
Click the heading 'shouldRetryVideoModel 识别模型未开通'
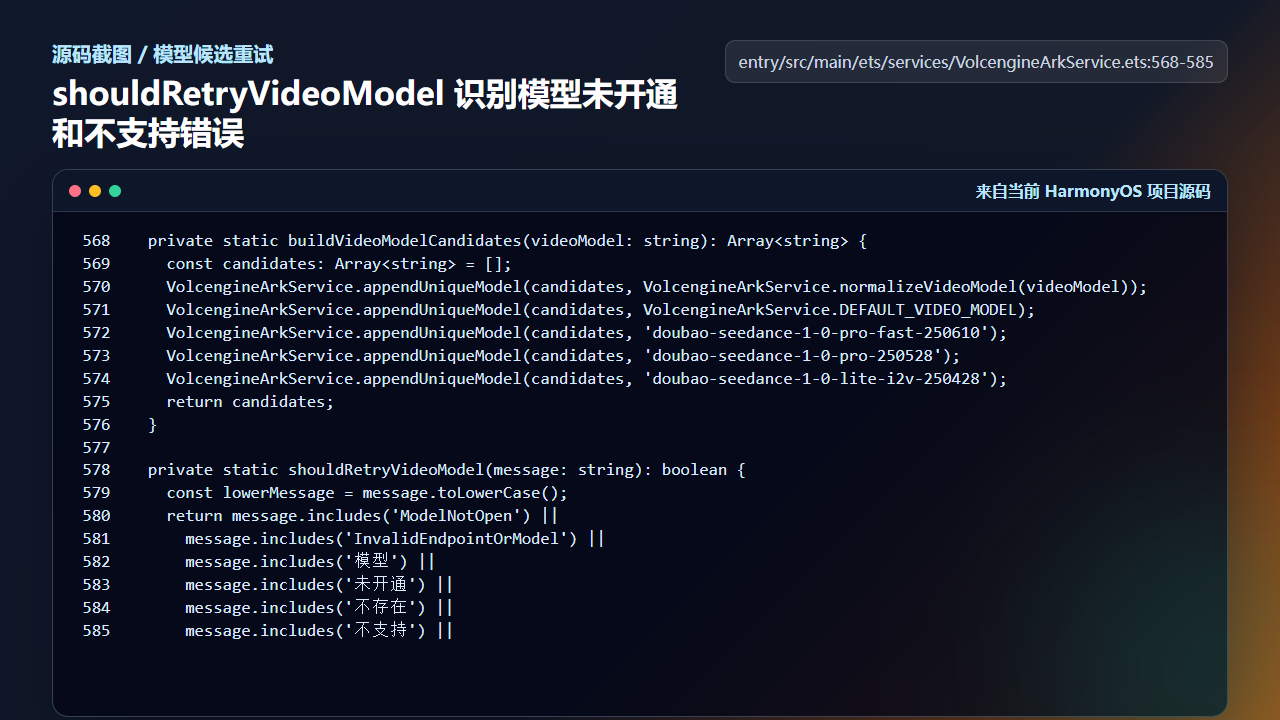[365, 96]
